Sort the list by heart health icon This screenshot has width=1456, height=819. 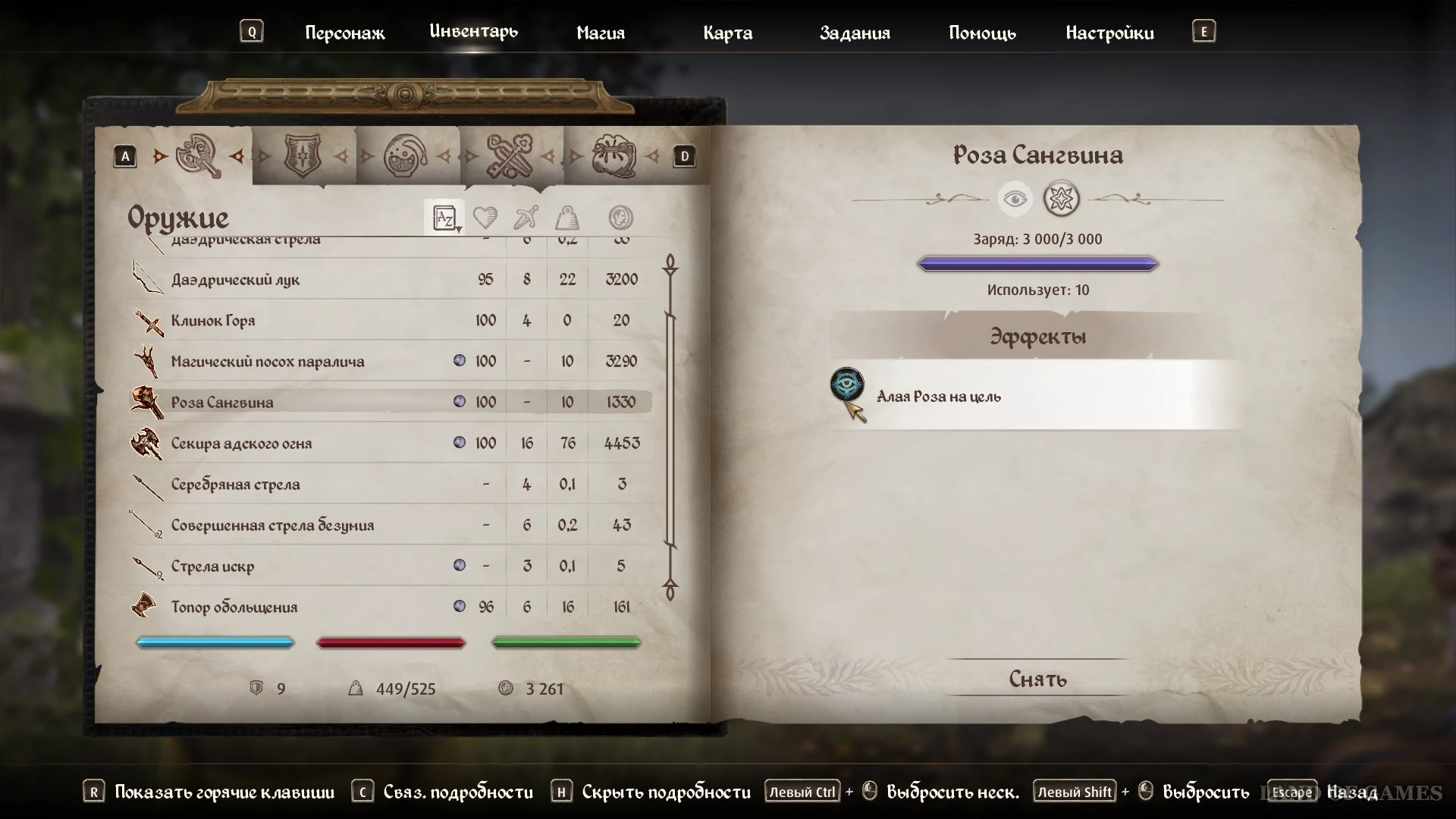[485, 218]
